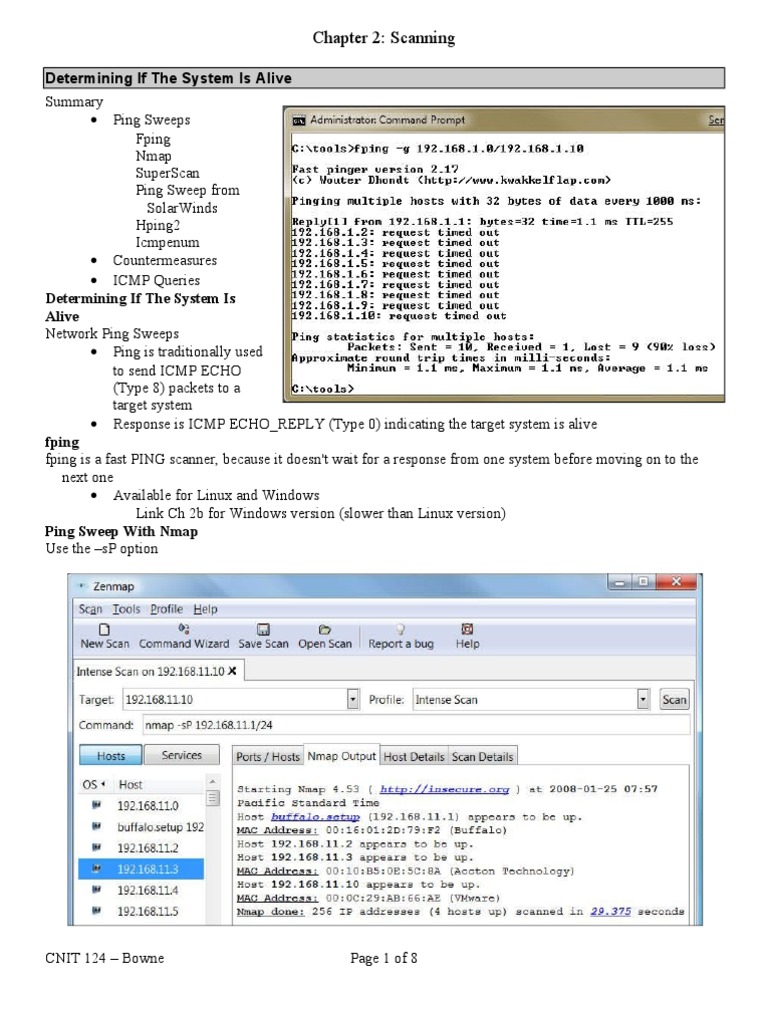Open the Tools menu
Screen dimensions: 768x1024
(126, 609)
